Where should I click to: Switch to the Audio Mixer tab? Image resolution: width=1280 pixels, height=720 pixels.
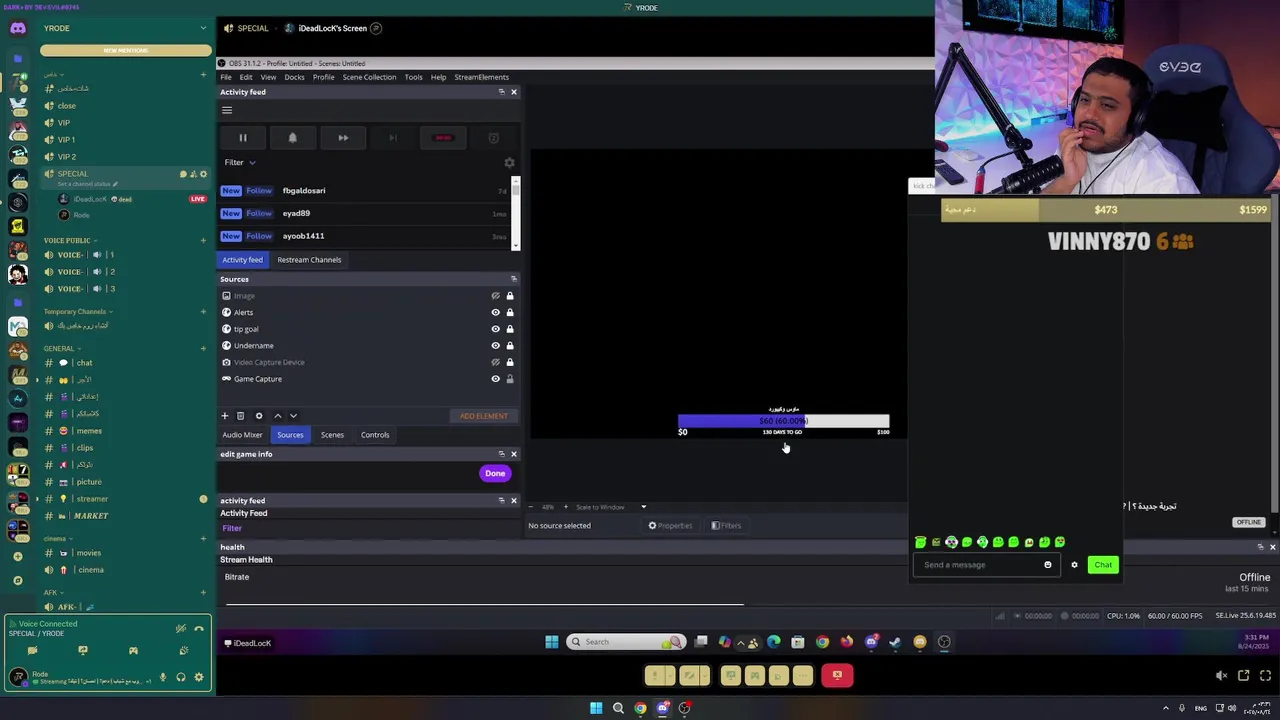coord(242,435)
